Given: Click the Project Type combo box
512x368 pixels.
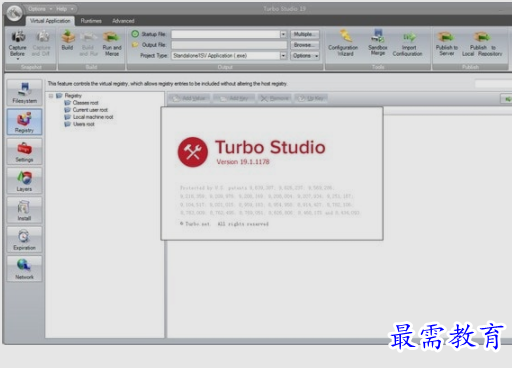Looking at the screenshot, I should 229,56.
